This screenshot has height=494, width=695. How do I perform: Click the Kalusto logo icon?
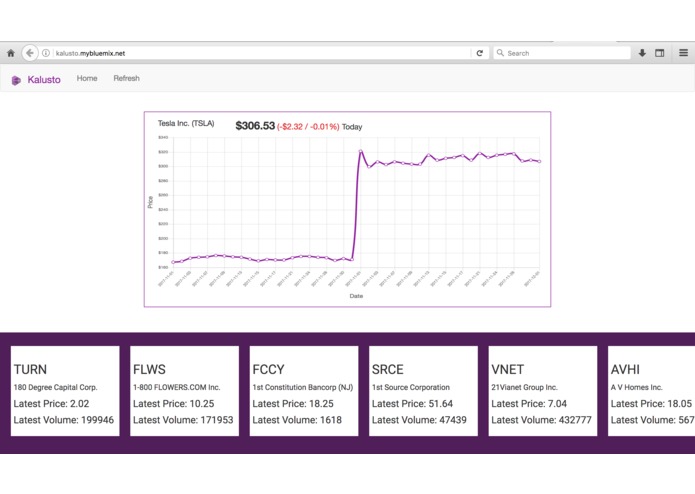click(16, 80)
